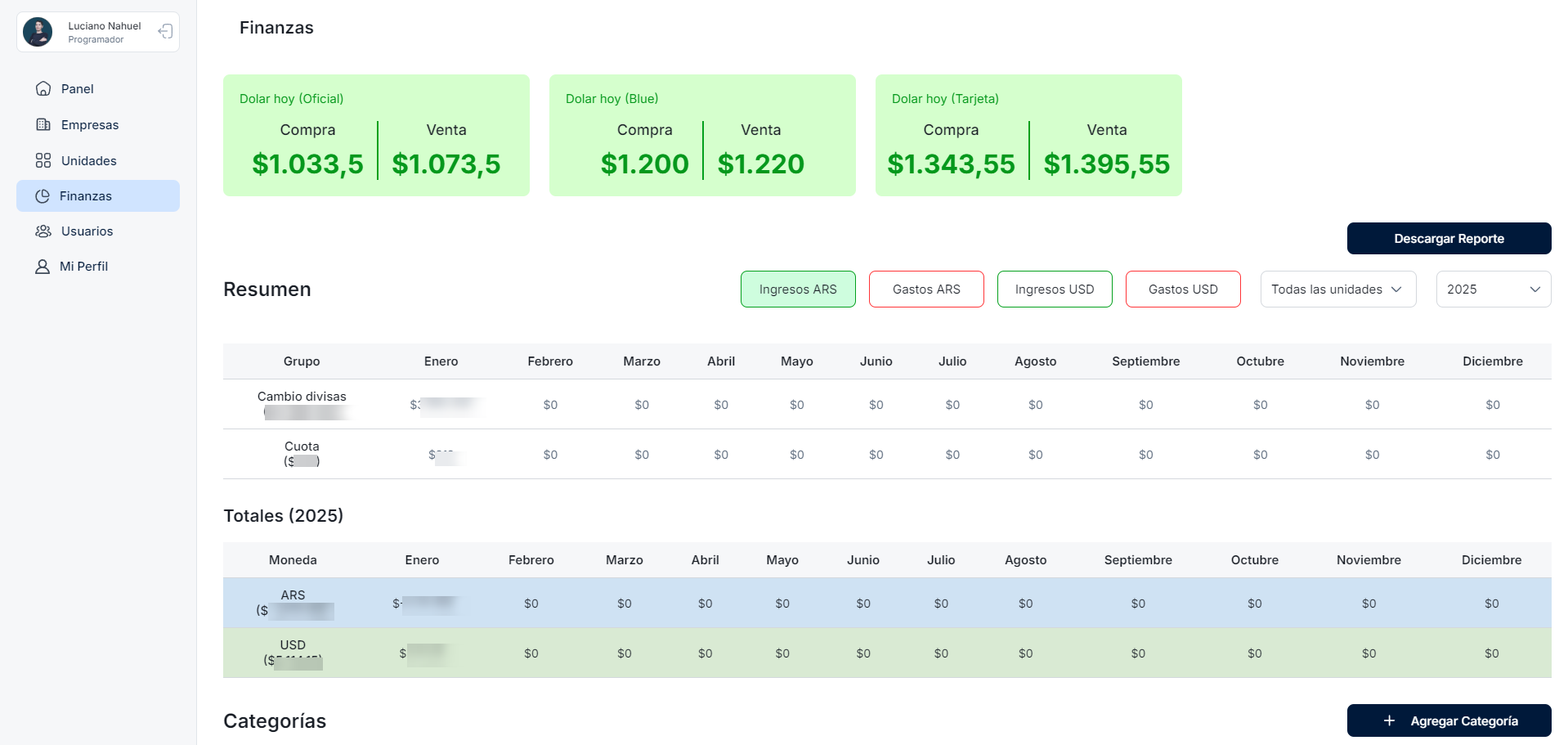Screen dimensions: 1568x745
Task: Click the Unidades grid icon
Action: (43, 161)
